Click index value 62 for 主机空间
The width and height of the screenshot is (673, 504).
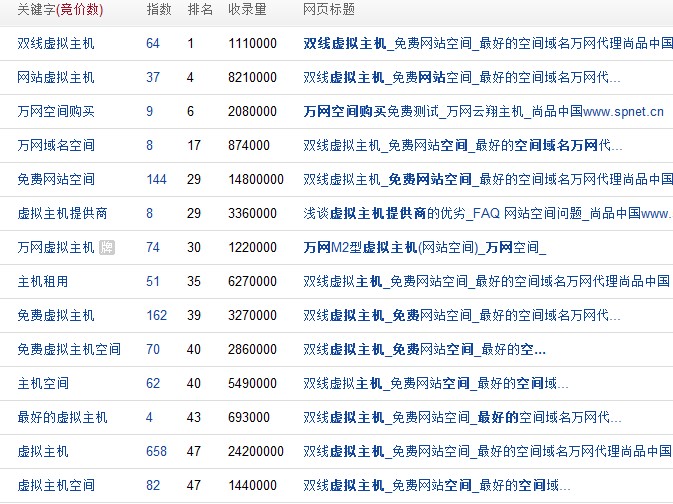[x=153, y=383]
